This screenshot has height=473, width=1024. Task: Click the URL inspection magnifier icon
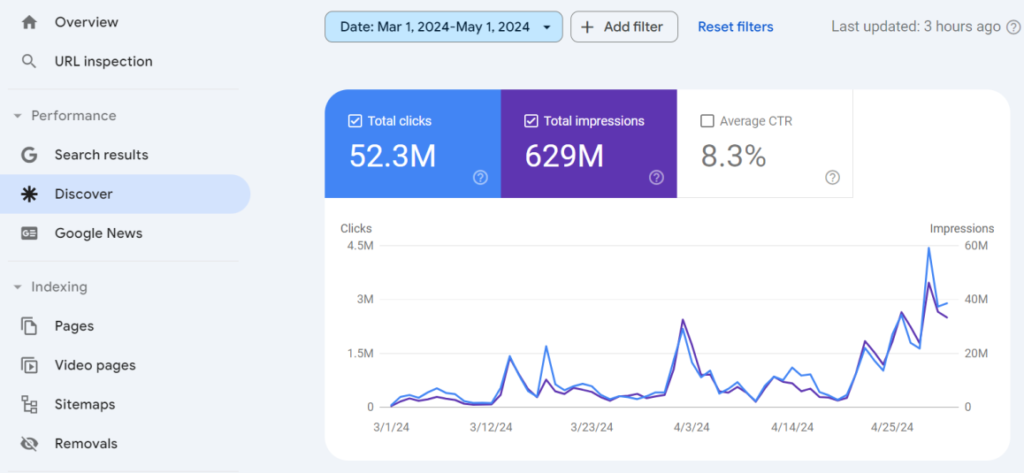coord(29,61)
